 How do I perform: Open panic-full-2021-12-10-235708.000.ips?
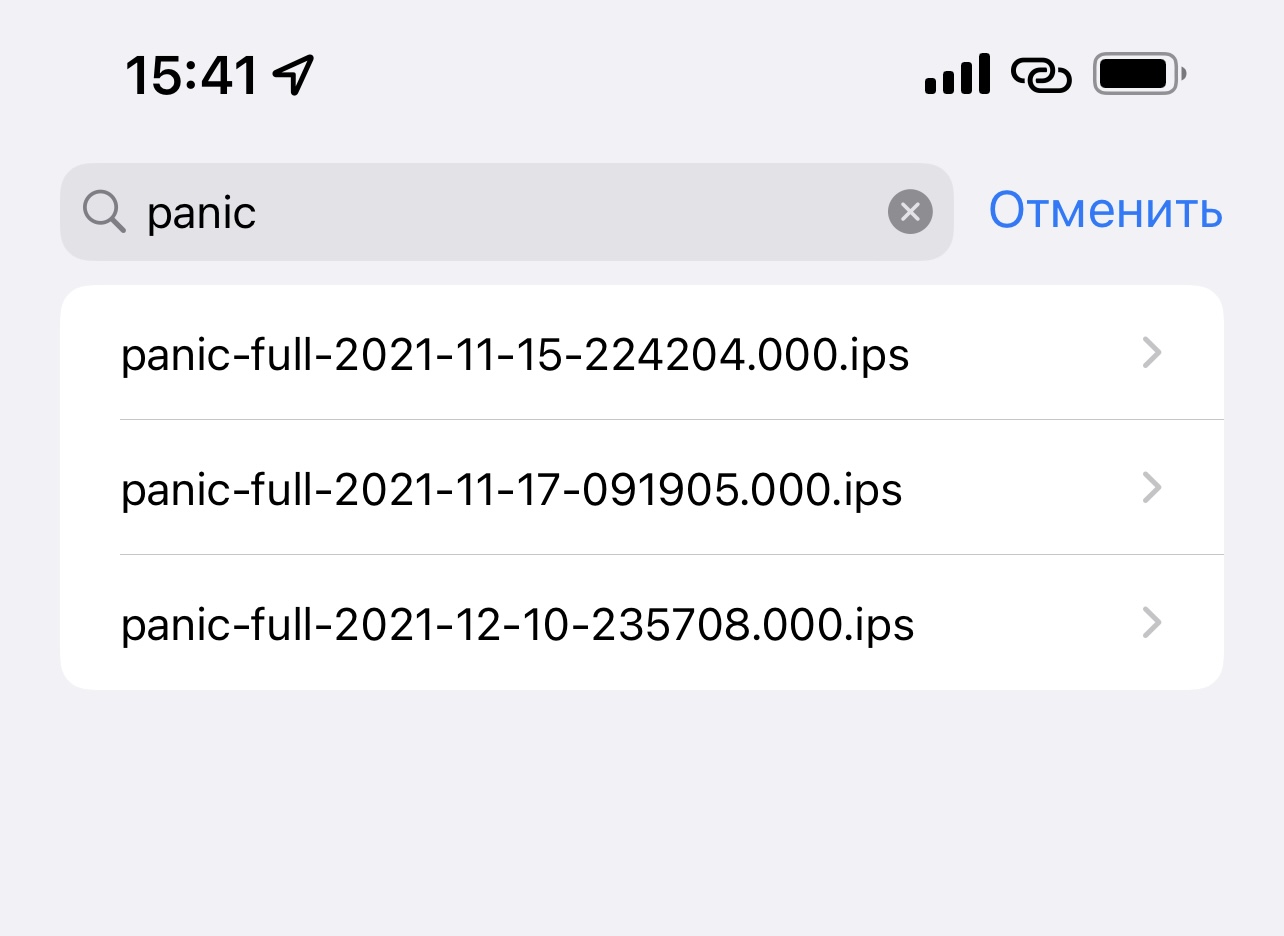(517, 625)
